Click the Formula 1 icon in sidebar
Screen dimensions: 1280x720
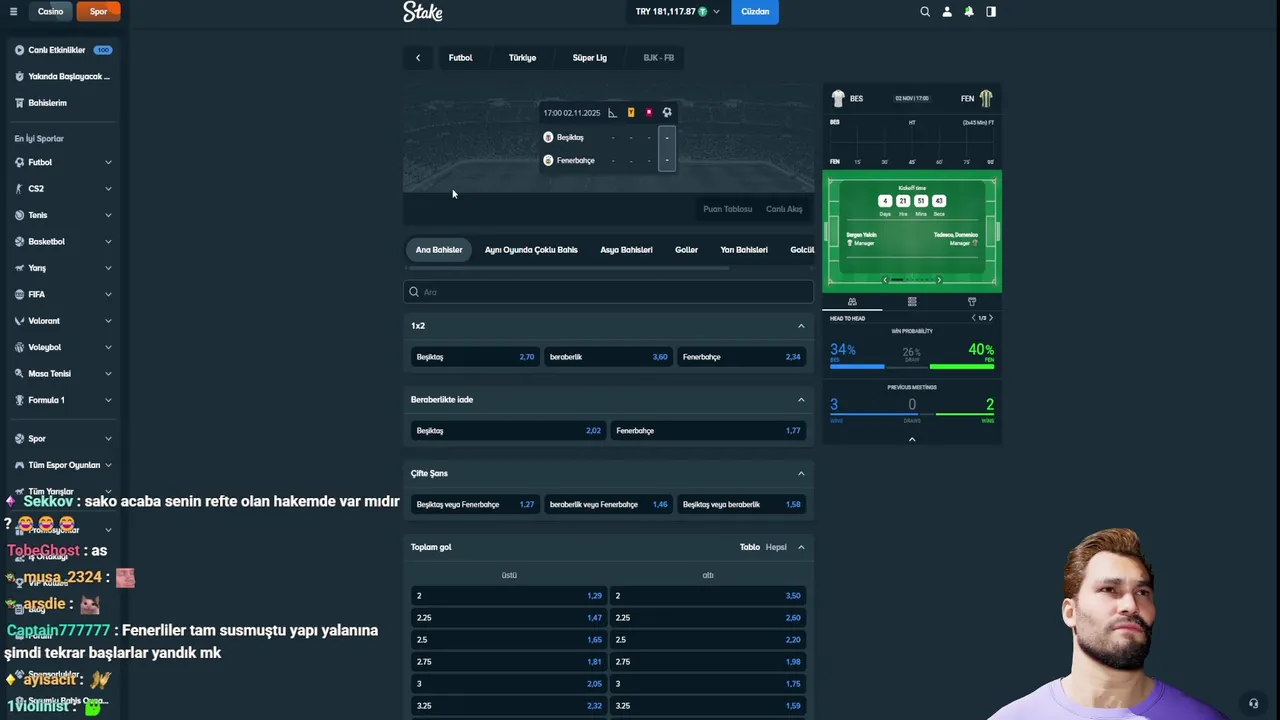(19, 400)
